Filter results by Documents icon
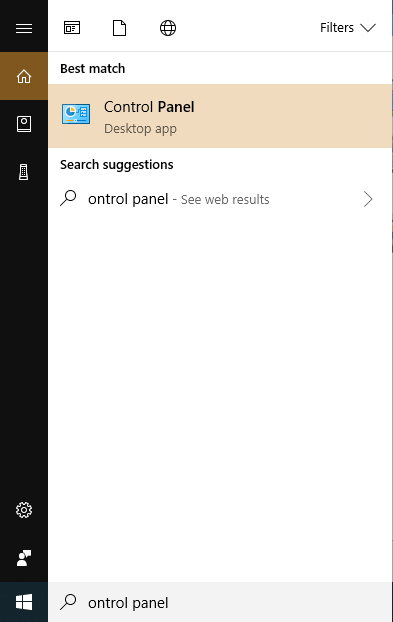The width and height of the screenshot is (393, 622). point(119,28)
